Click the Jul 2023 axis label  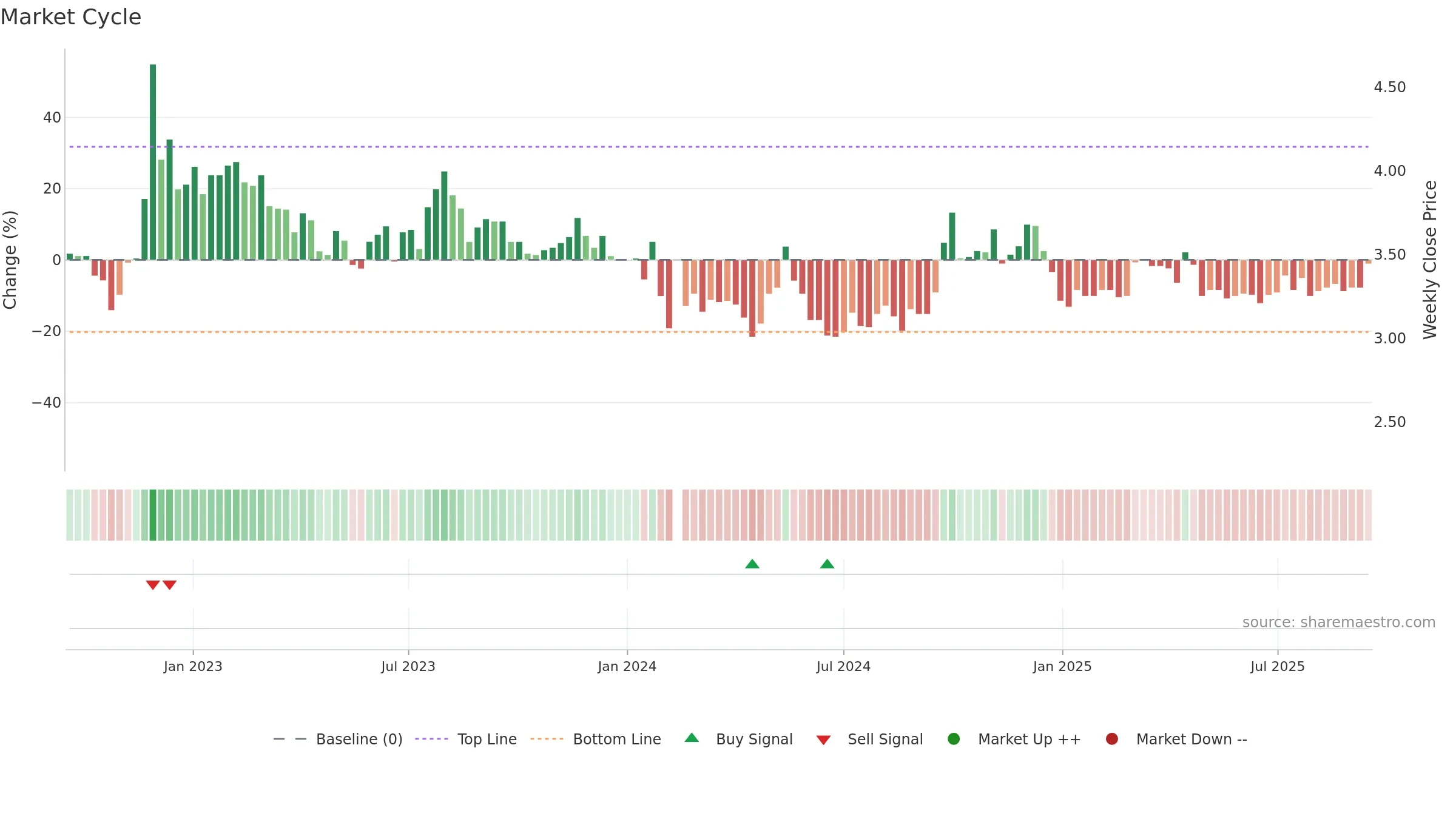pyautogui.click(x=408, y=666)
